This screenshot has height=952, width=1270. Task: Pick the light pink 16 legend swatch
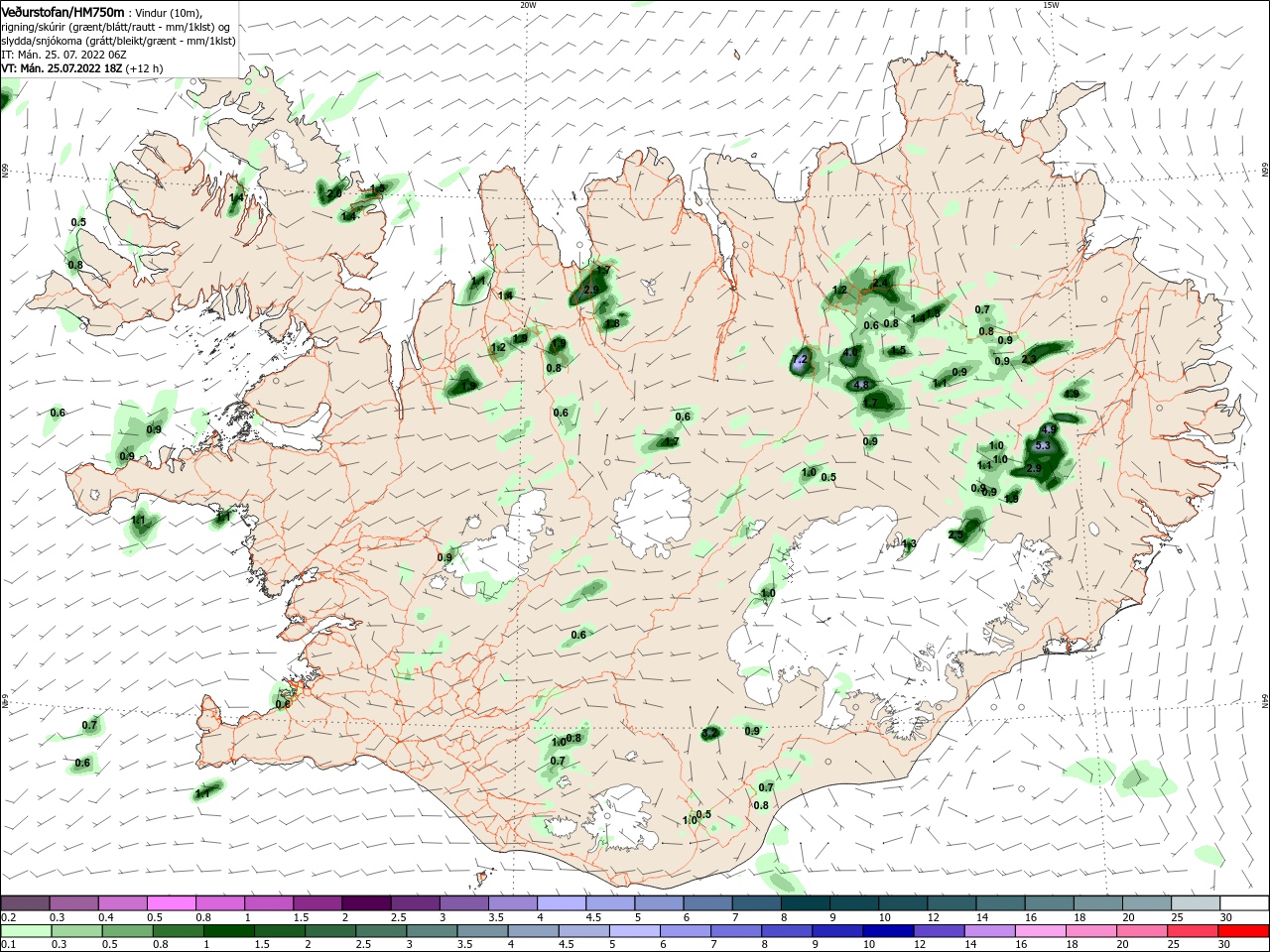point(1040,931)
